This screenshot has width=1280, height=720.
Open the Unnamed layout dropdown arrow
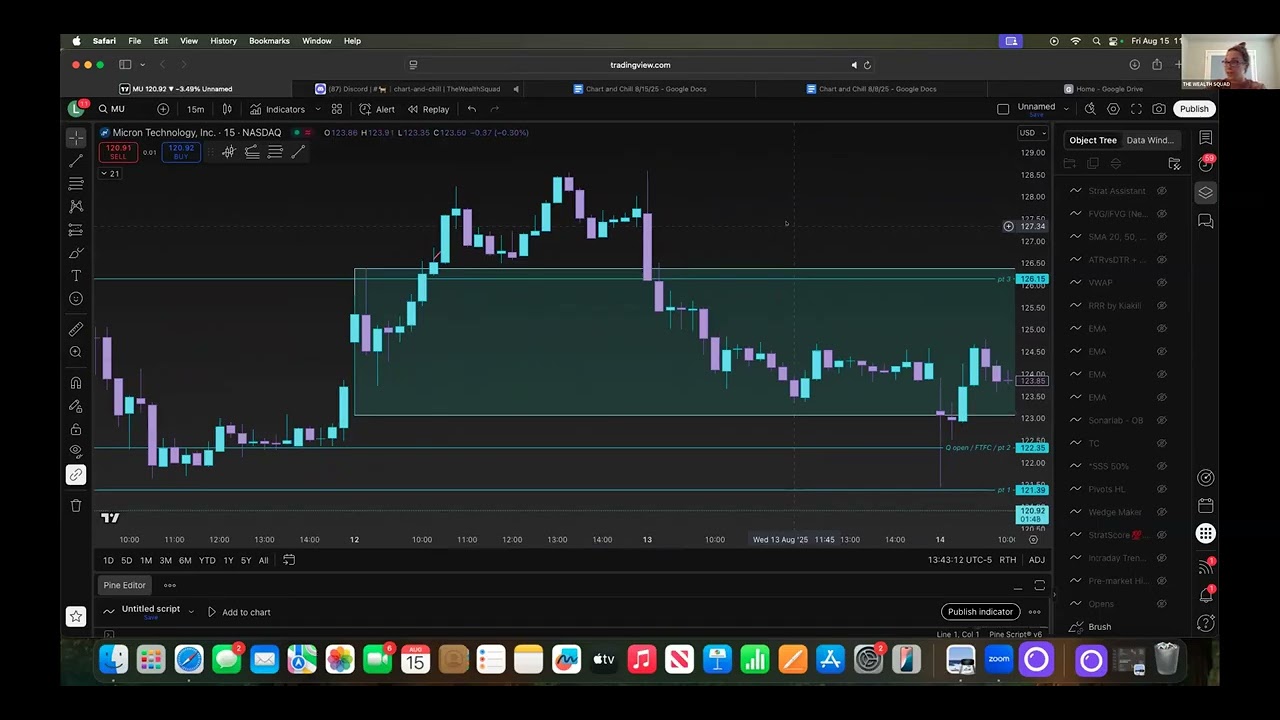tap(1066, 109)
